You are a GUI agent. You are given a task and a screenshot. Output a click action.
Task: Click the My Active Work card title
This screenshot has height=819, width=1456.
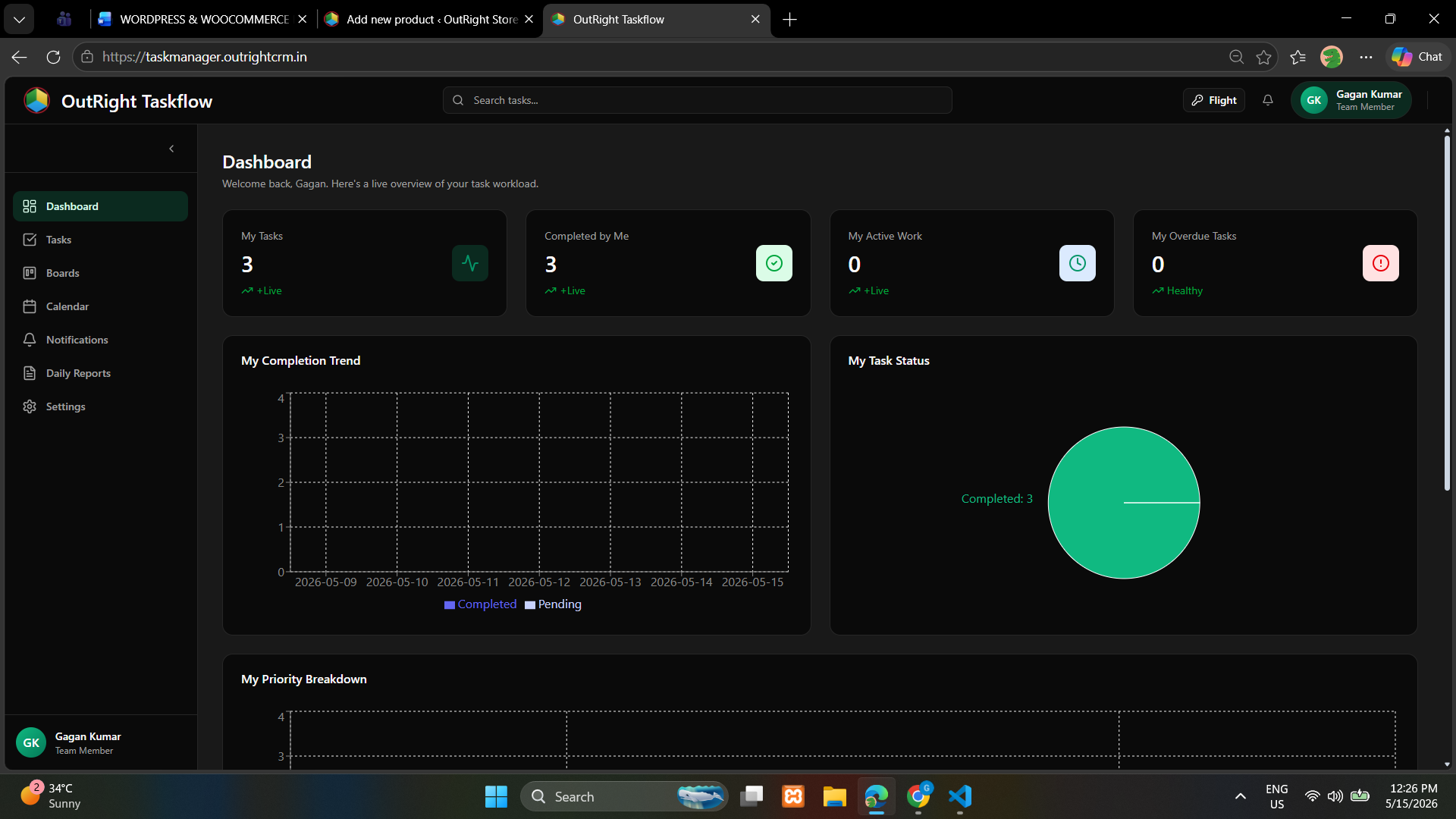pos(885,236)
